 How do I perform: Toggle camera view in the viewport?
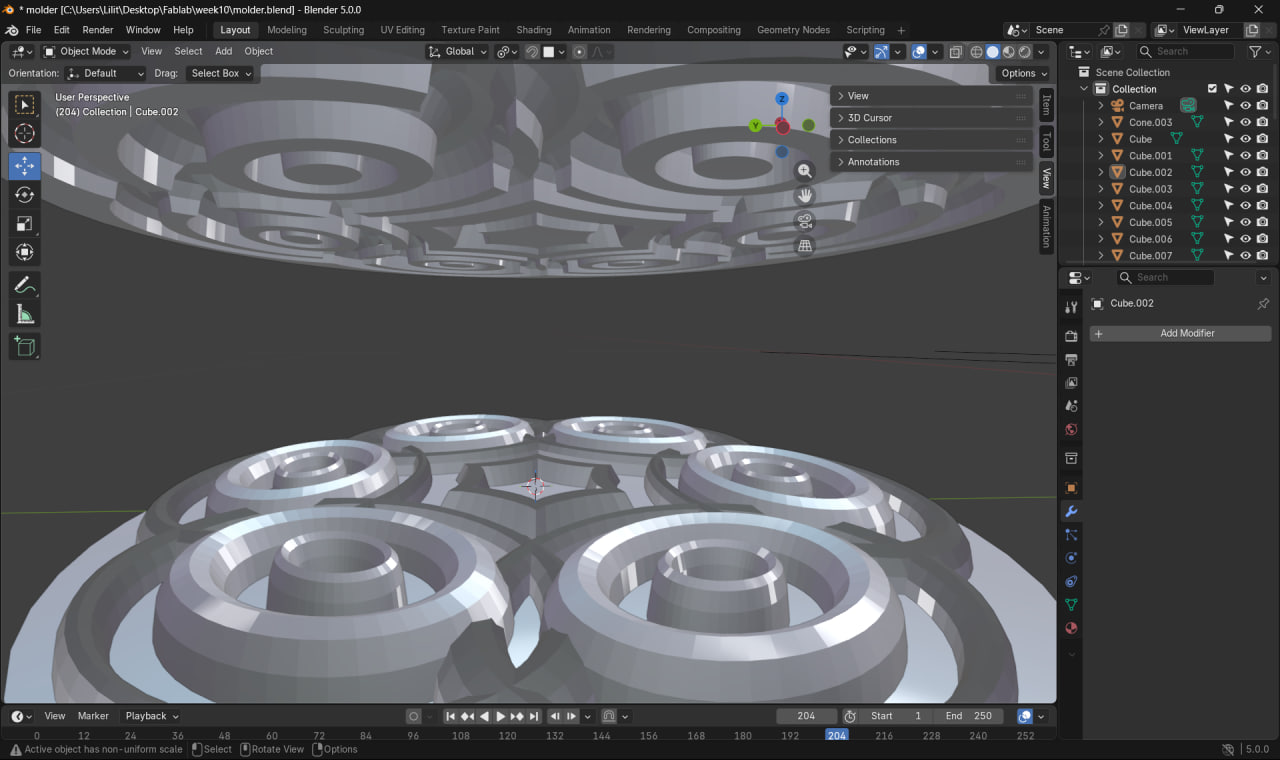pyautogui.click(x=805, y=221)
